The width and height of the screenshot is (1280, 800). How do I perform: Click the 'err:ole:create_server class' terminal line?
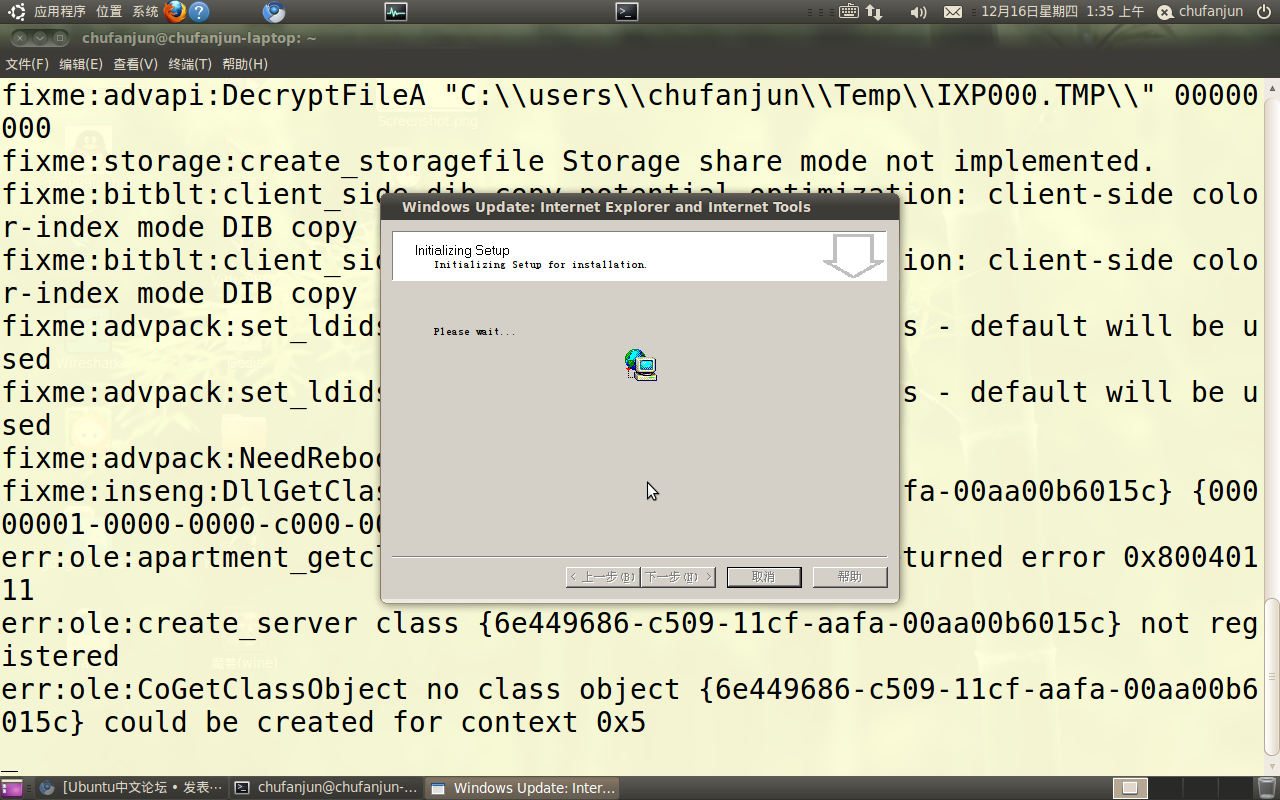point(630,640)
